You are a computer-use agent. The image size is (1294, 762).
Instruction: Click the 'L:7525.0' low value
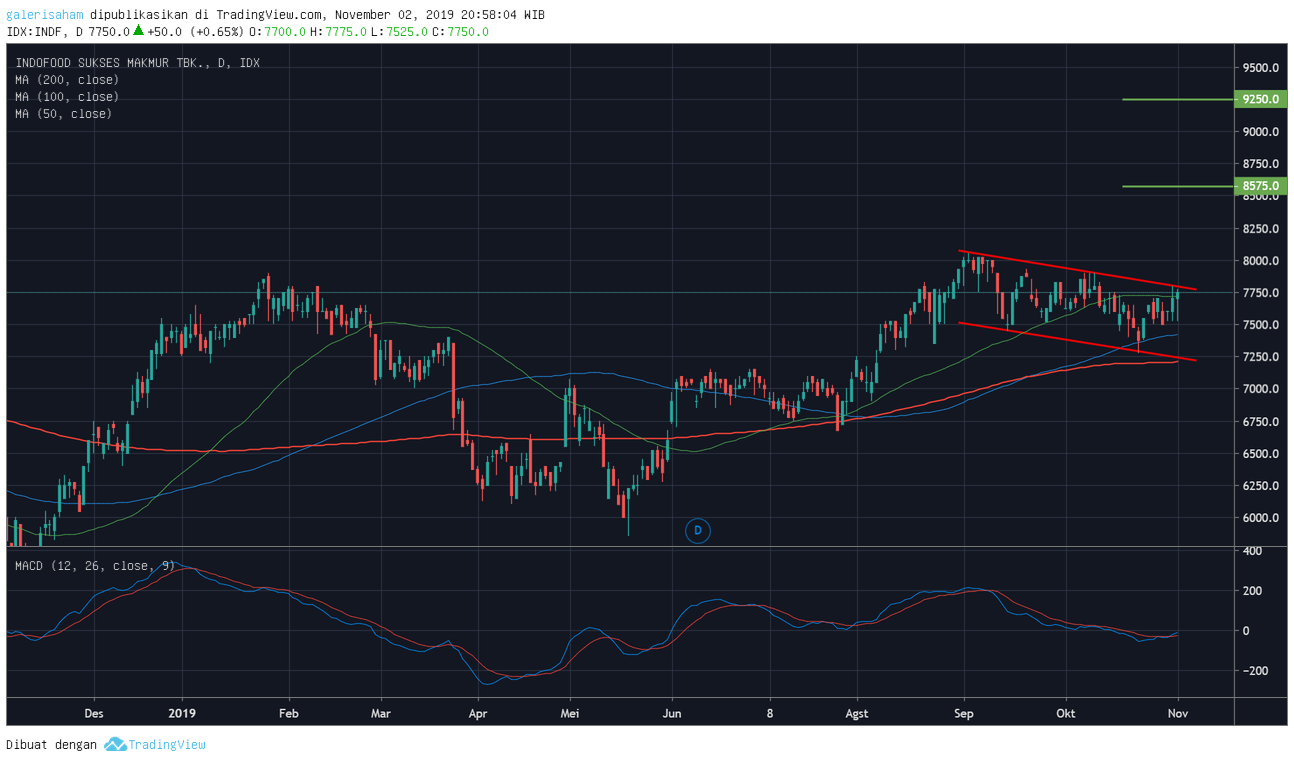coord(399,32)
